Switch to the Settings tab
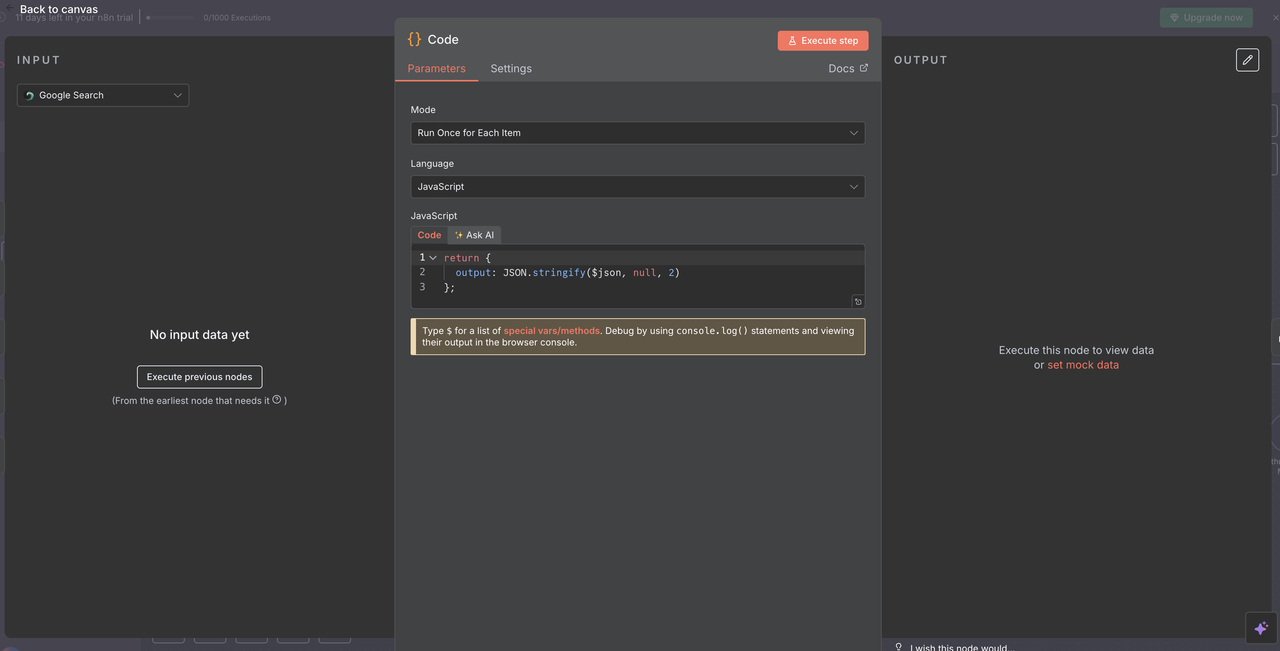The image size is (1280, 651). (511, 69)
